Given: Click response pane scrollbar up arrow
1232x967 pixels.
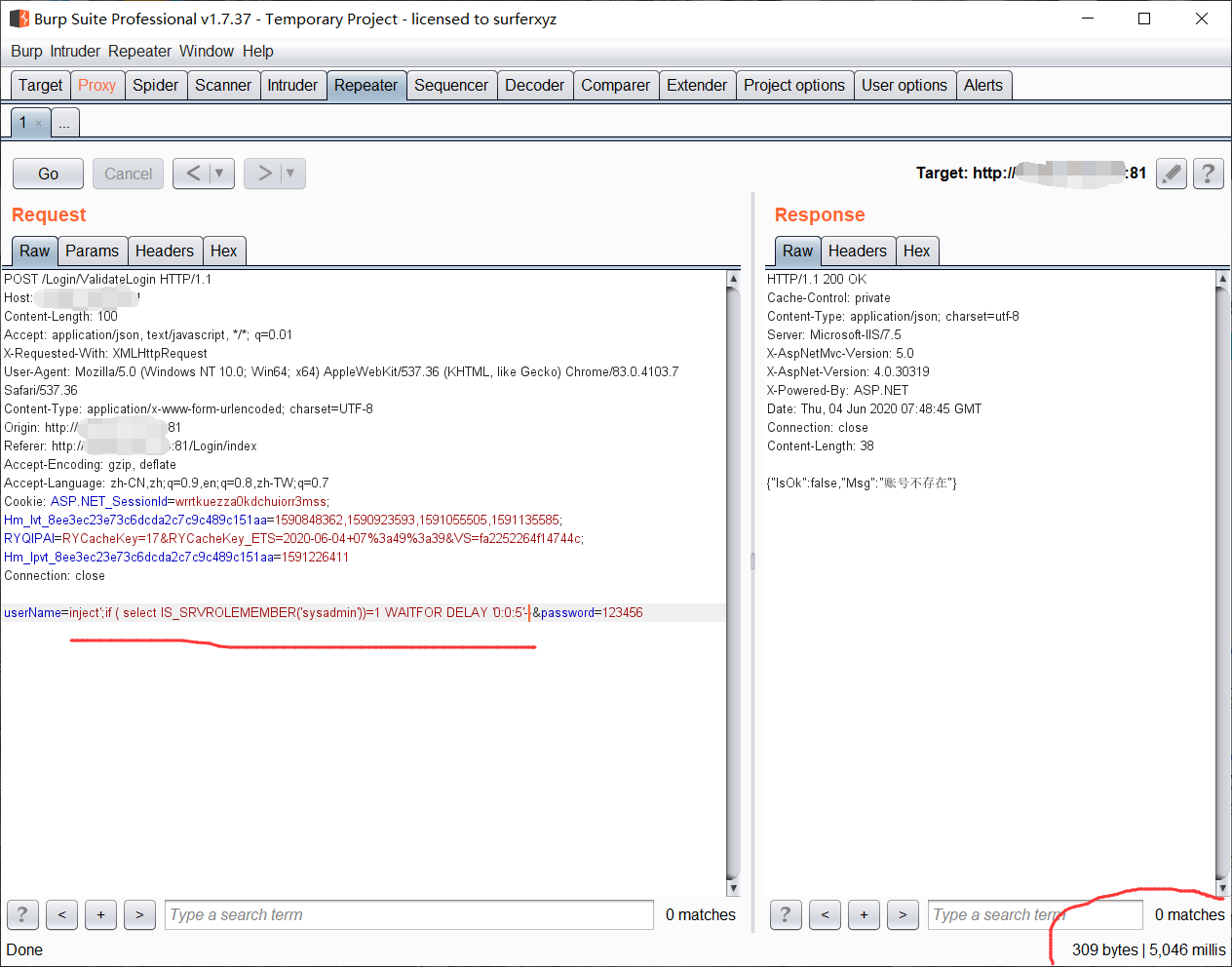Looking at the screenshot, I should pos(1222,279).
